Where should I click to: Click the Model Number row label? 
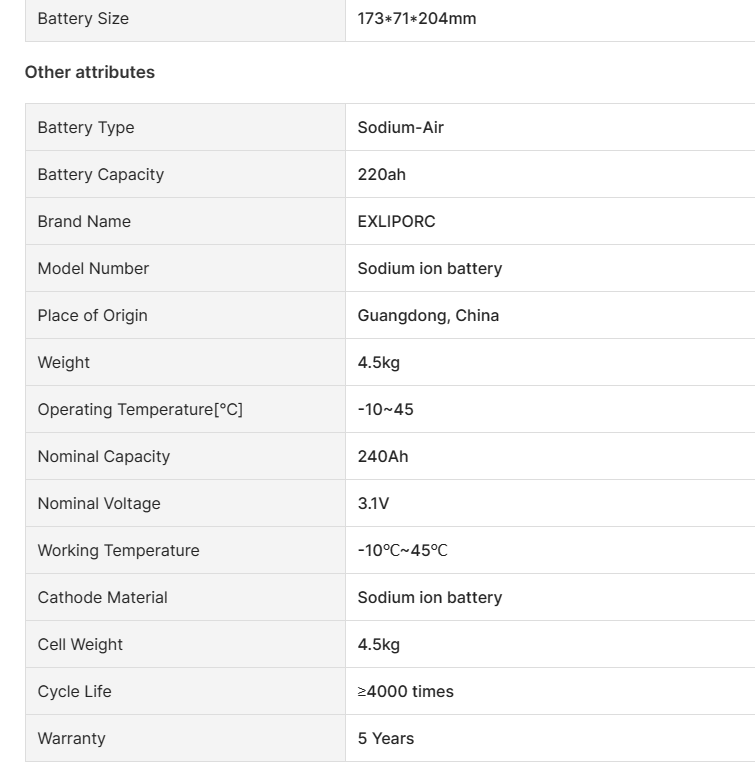click(x=93, y=268)
